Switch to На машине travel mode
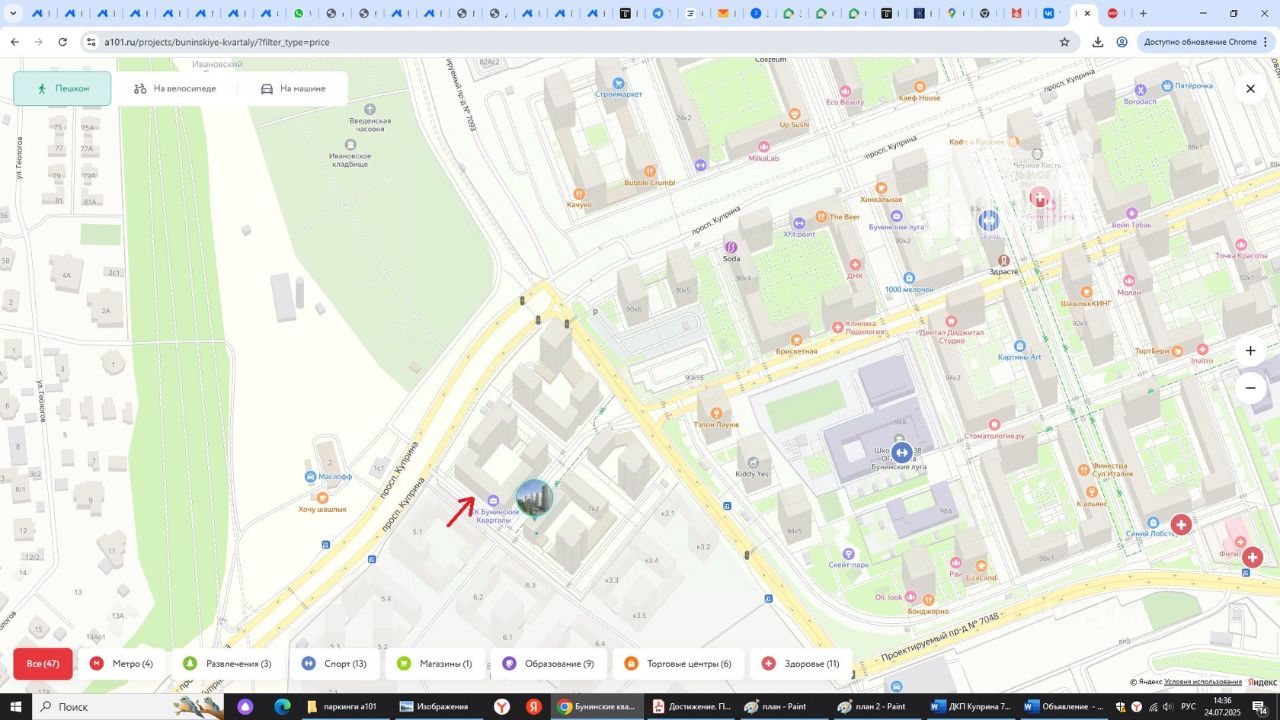 click(293, 89)
